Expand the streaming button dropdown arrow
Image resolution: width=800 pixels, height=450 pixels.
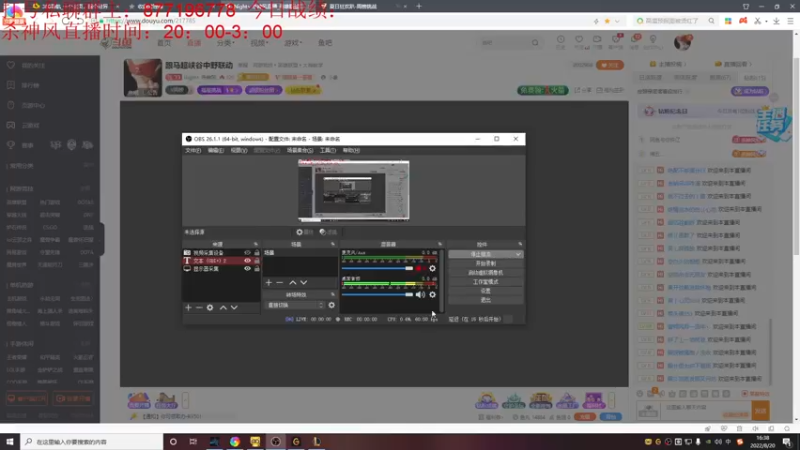click(x=518, y=254)
